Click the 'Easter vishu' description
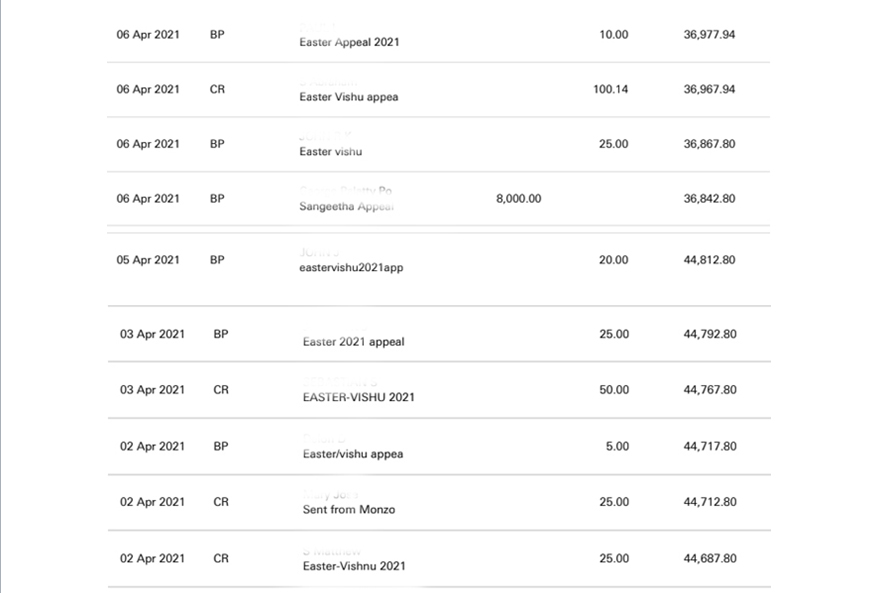The width and height of the screenshot is (873, 593). point(331,152)
